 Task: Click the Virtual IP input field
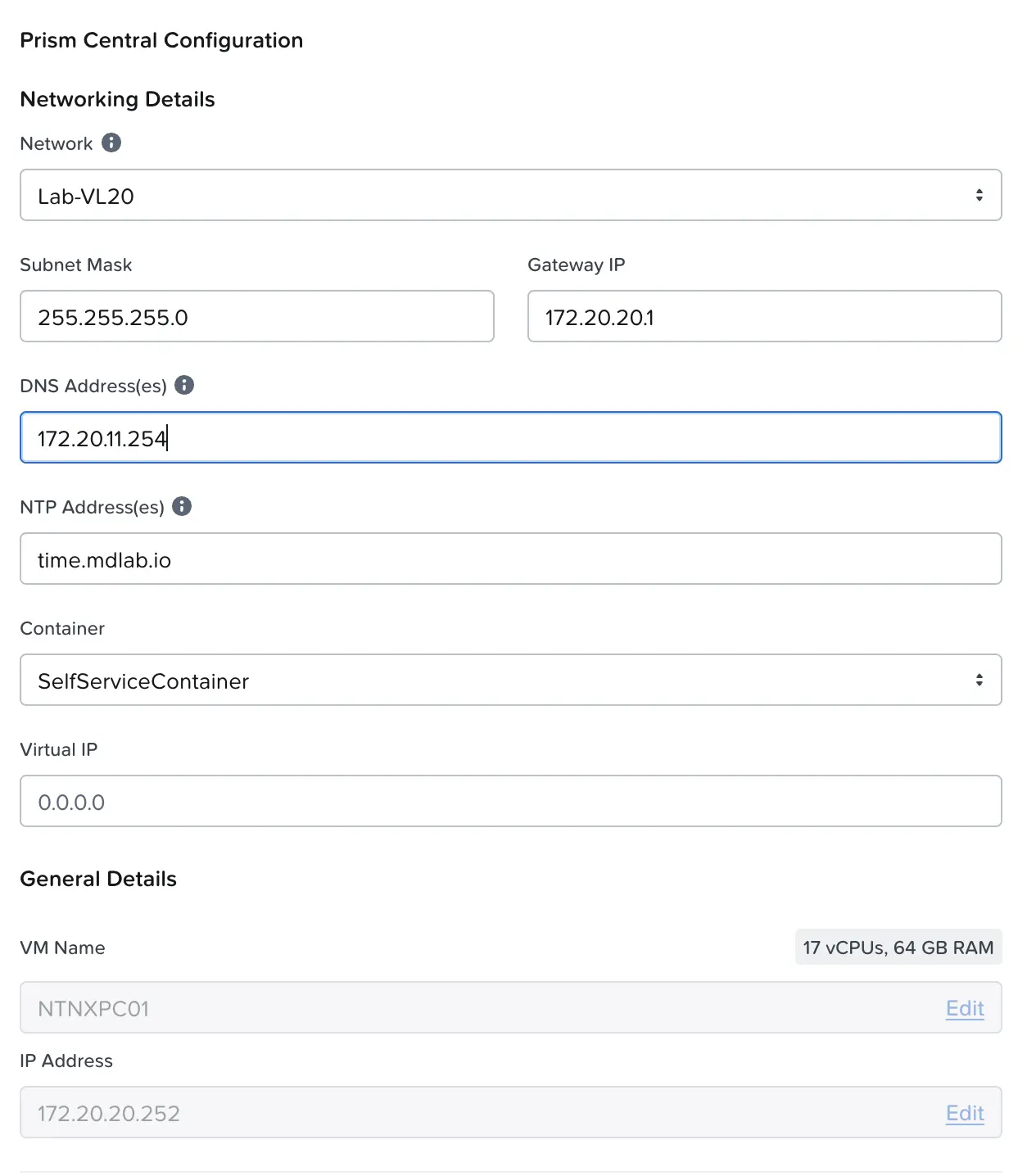[x=511, y=801]
